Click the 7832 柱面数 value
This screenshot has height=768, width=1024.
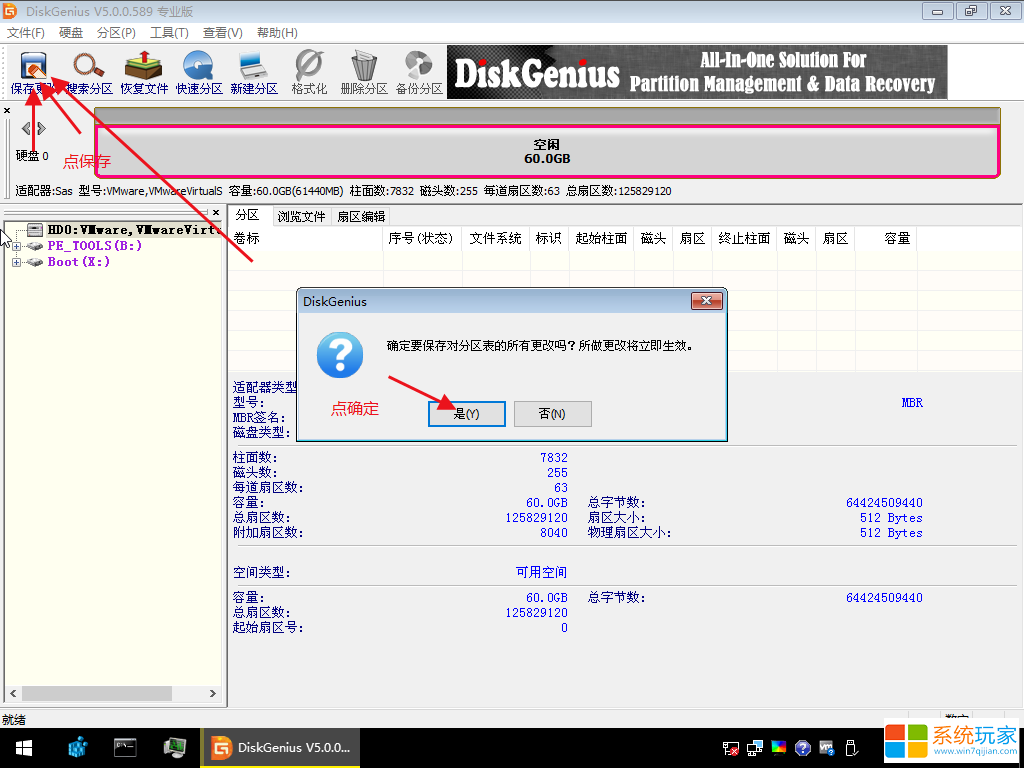click(x=554, y=458)
